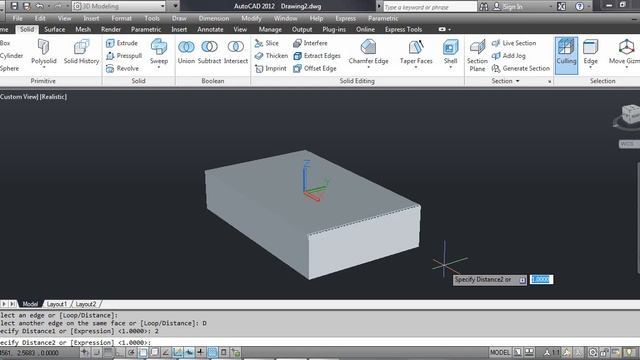Click the Cylinder primitive button
The image size is (640, 360).
coord(11,56)
